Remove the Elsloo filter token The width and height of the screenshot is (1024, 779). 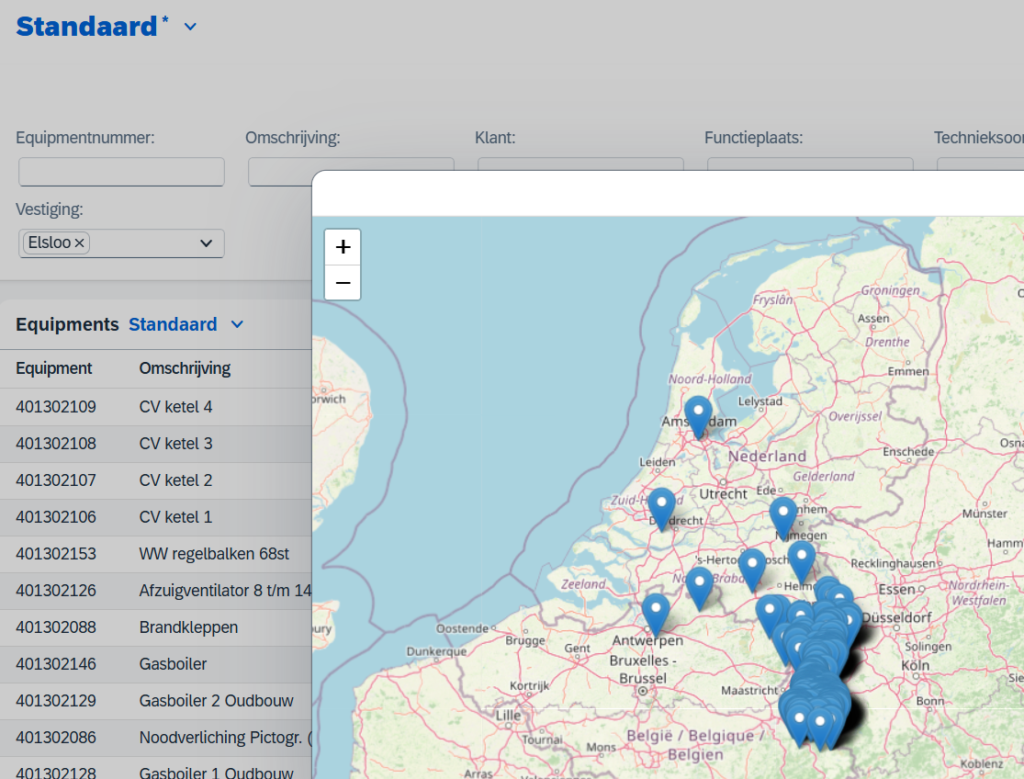coord(80,243)
